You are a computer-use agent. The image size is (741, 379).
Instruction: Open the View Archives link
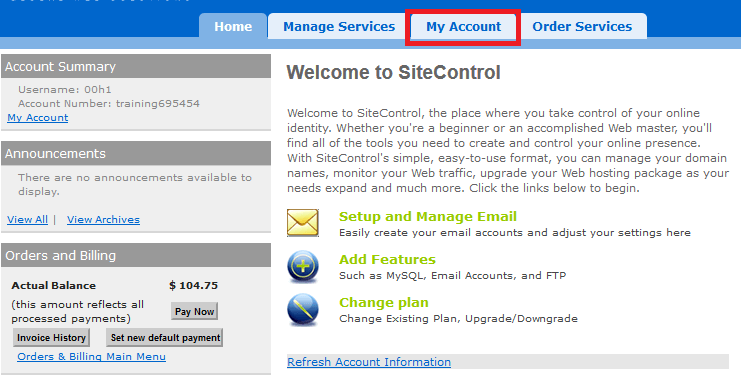tap(103, 219)
